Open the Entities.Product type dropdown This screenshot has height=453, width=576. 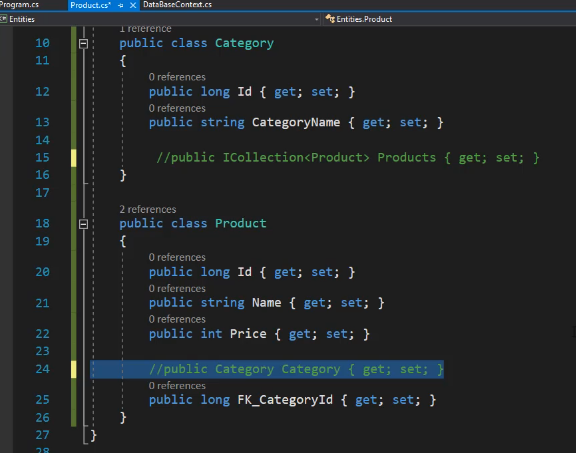pyautogui.click(x=449, y=19)
